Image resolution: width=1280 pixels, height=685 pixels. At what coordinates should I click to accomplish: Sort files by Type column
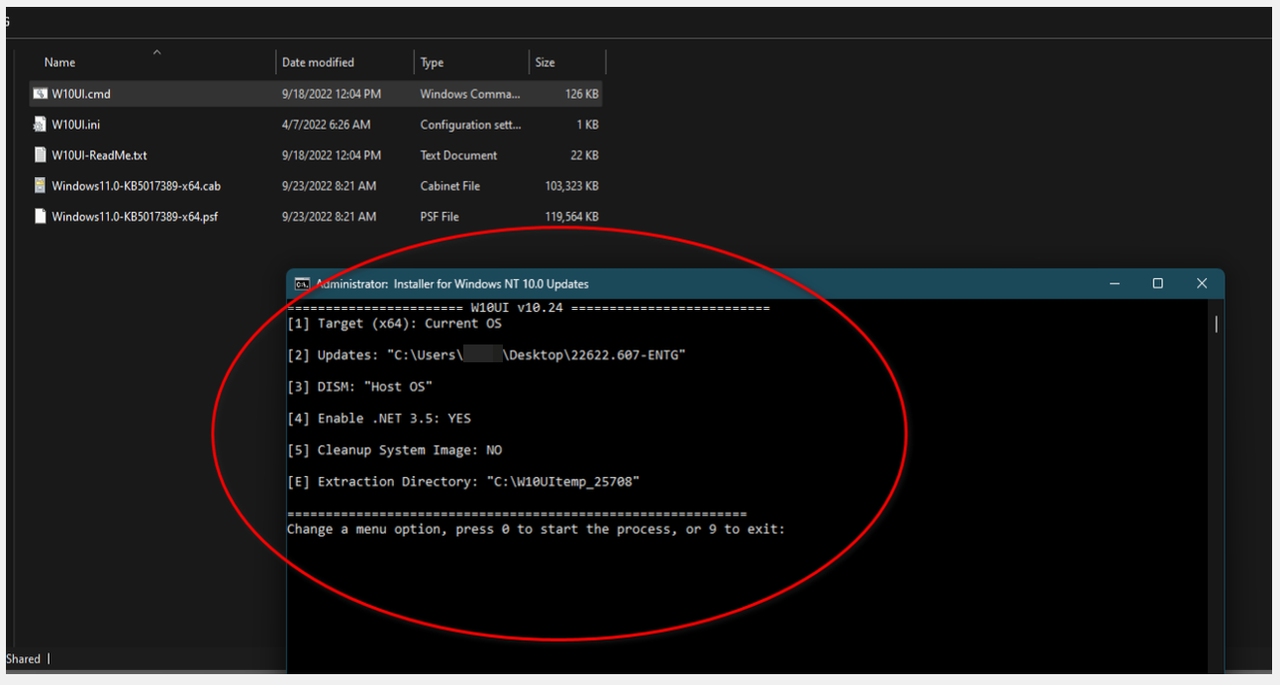tap(432, 62)
